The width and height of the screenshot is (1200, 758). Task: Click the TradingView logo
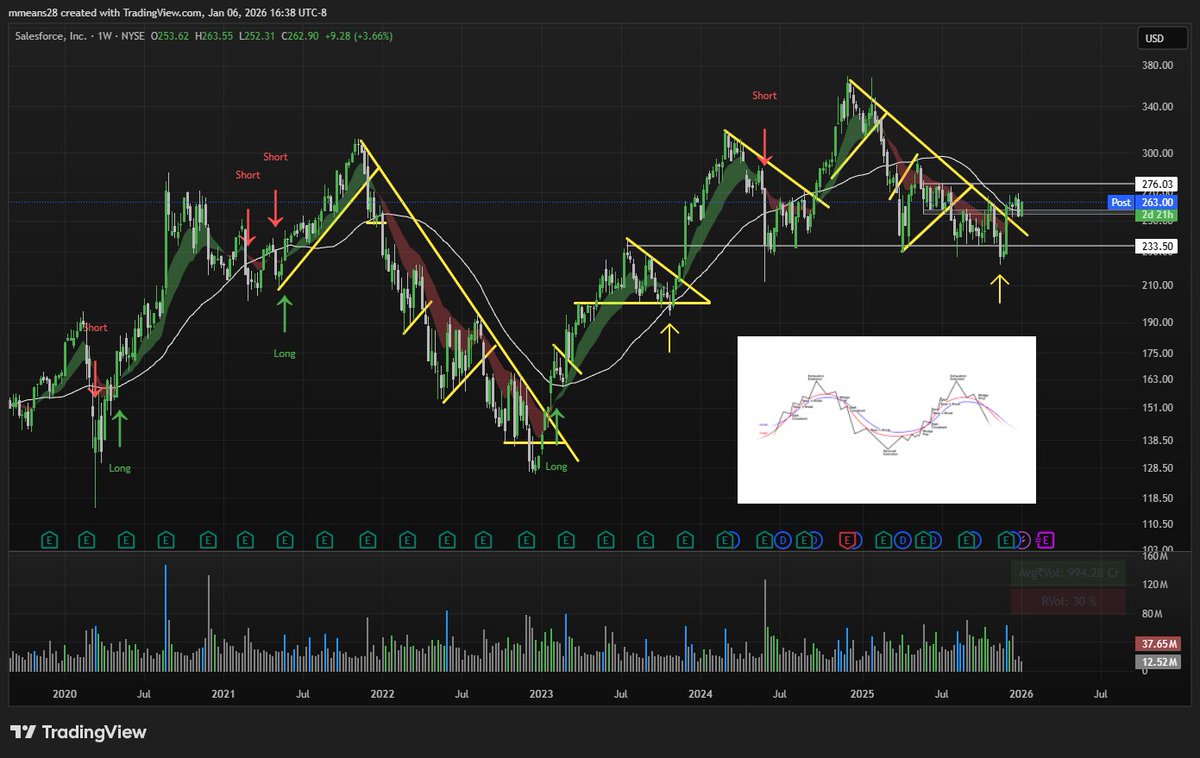tap(78, 732)
